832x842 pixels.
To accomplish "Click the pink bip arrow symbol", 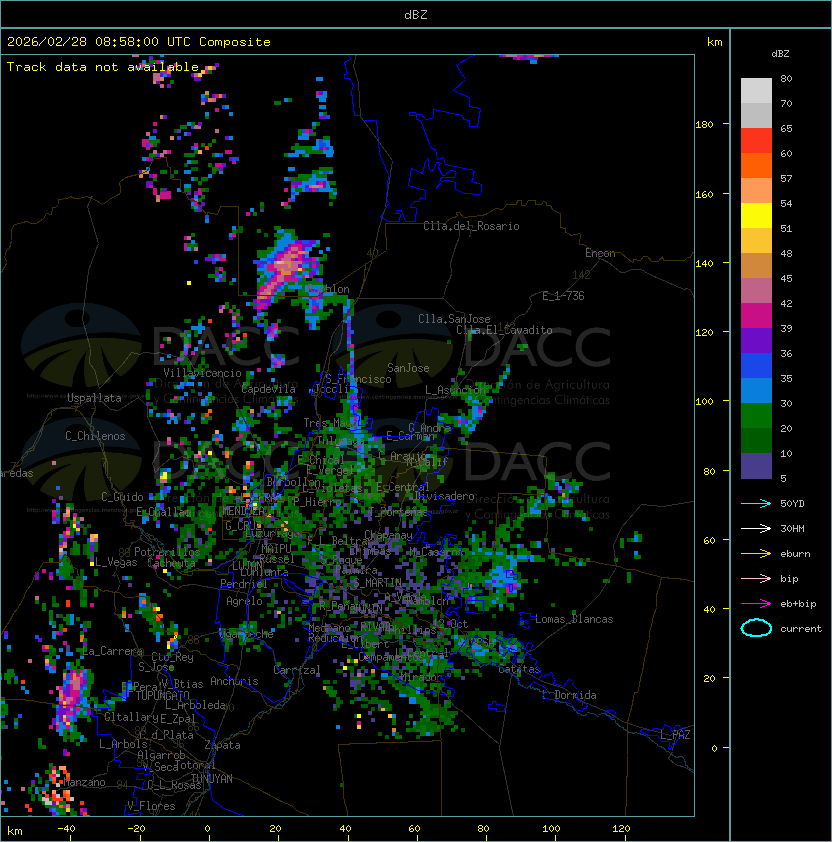I will coord(756,578).
